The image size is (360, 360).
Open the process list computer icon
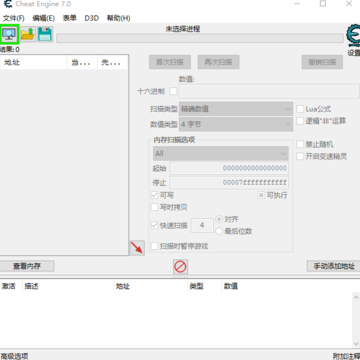(x=9, y=34)
